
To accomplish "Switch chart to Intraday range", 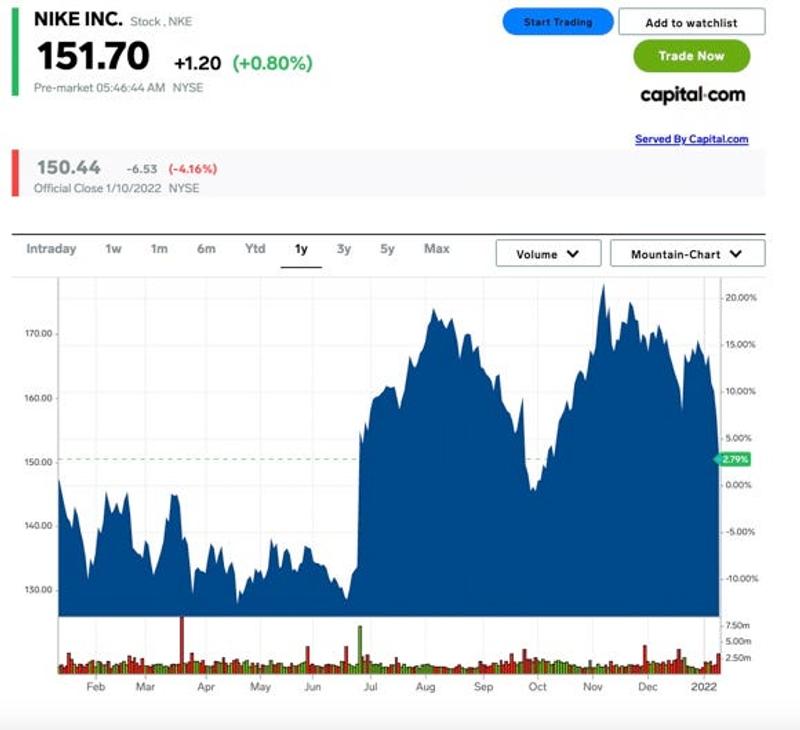I will click(51, 248).
